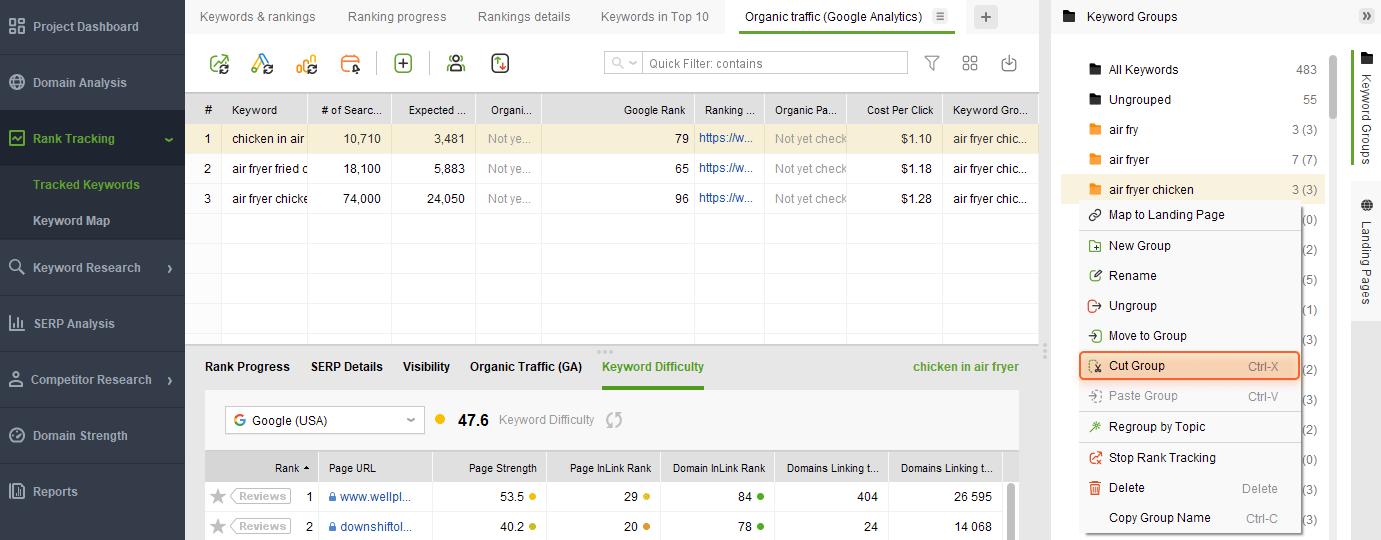Click the competitors people icon in toolbar
The height and width of the screenshot is (540, 1381).
click(456, 64)
